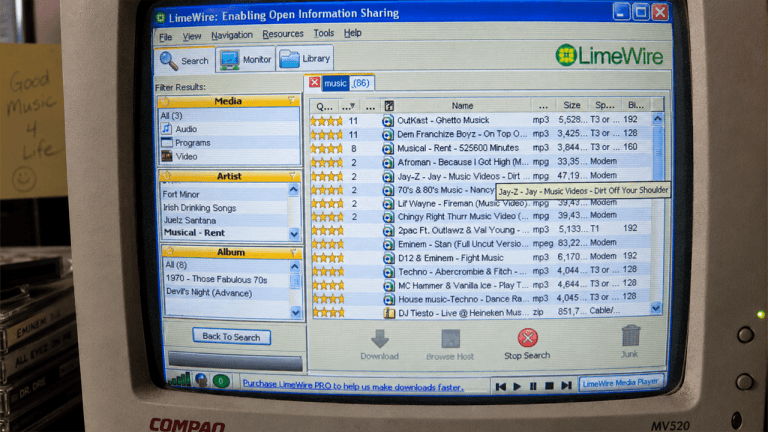Click the file type icon column header
The height and width of the screenshot is (432, 768).
(389, 106)
